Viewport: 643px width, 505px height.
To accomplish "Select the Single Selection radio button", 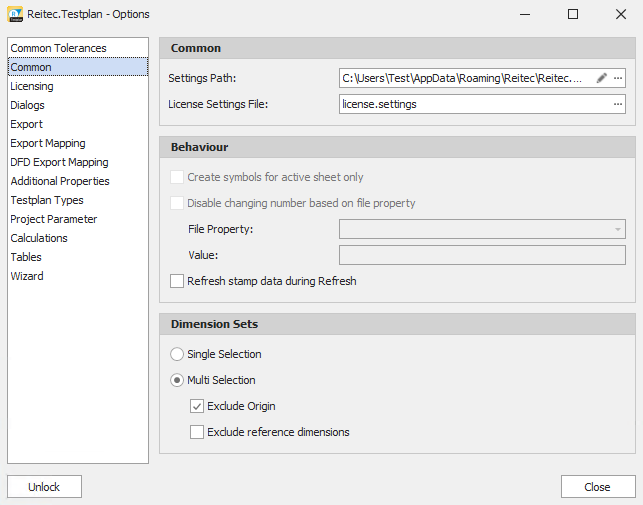I will point(177,354).
